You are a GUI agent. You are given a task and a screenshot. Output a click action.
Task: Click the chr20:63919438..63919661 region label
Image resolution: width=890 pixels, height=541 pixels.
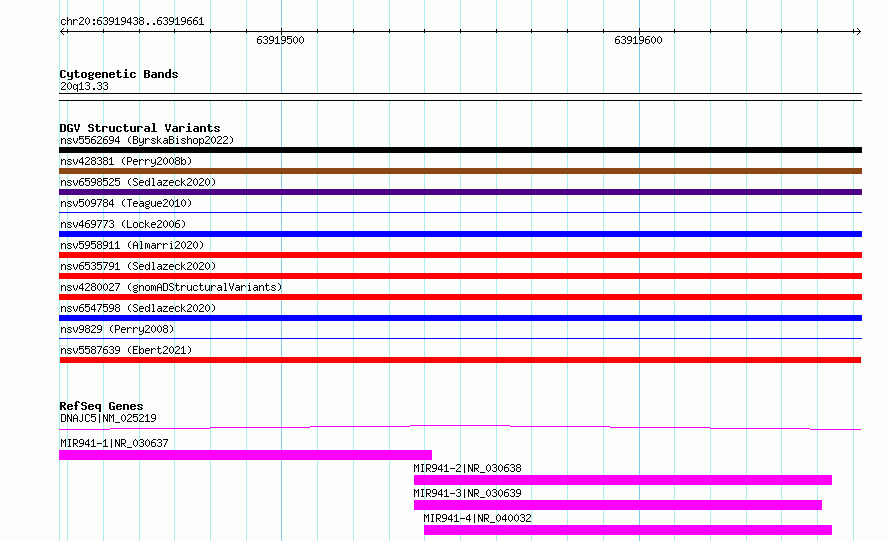tap(132, 21)
